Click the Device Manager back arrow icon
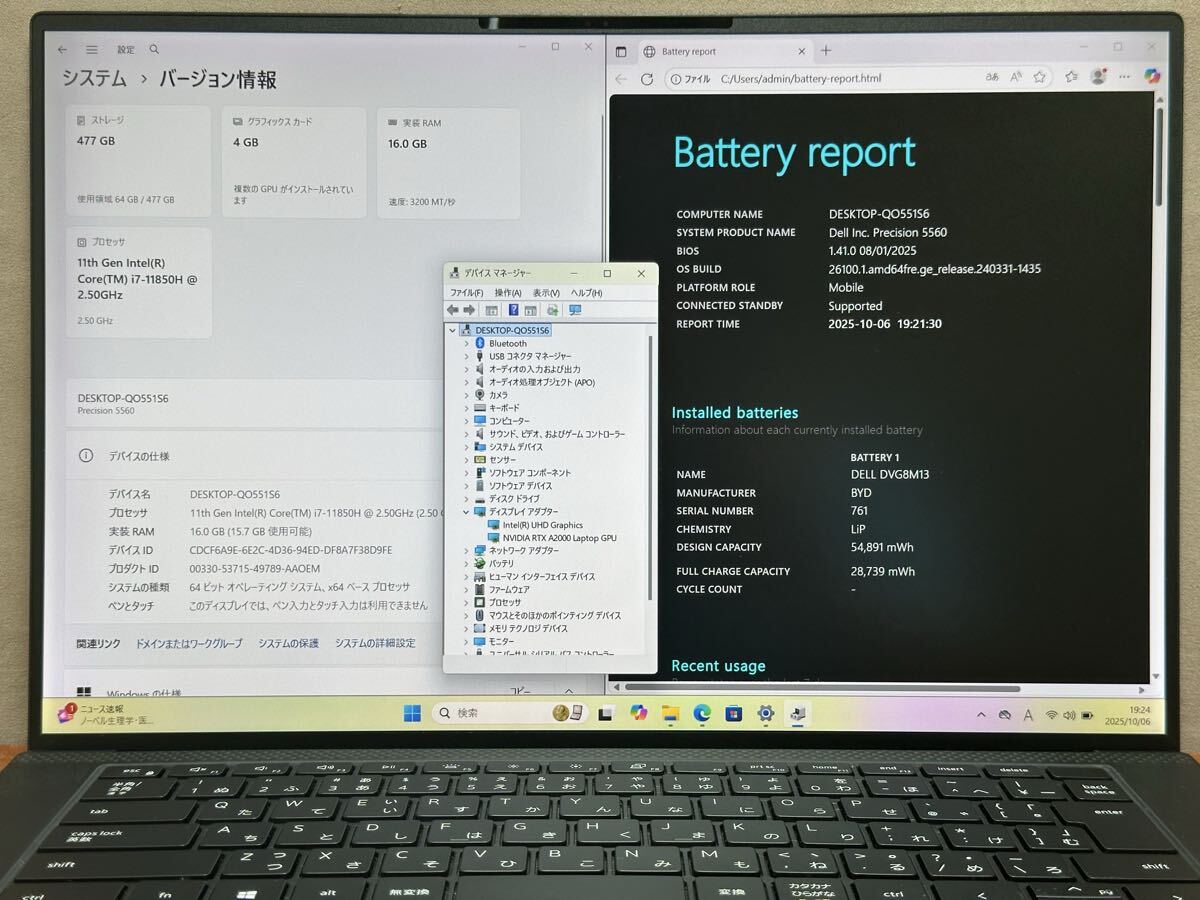1200x900 pixels. click(x=453, y=310)
